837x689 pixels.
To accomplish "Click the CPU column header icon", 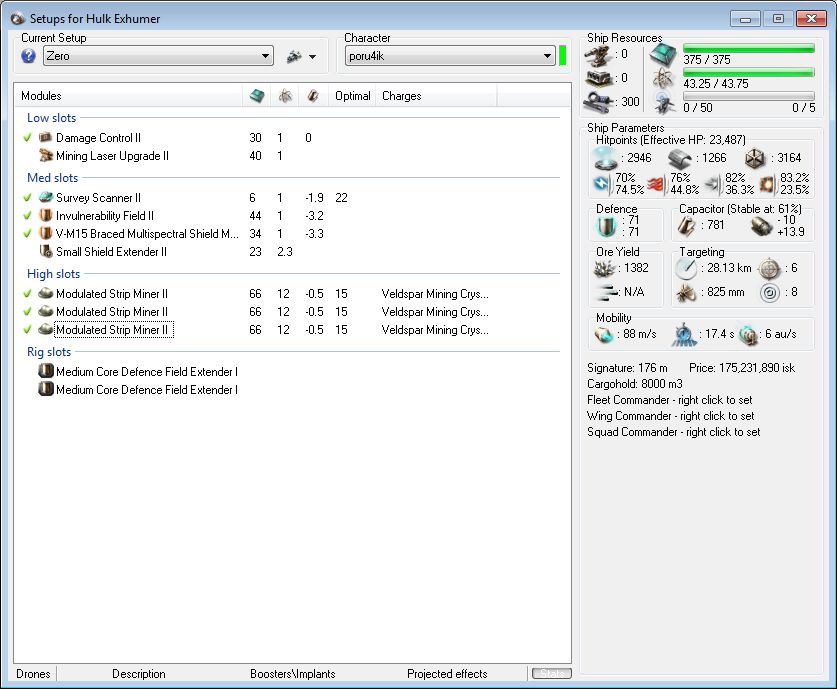I will (257, 96).
